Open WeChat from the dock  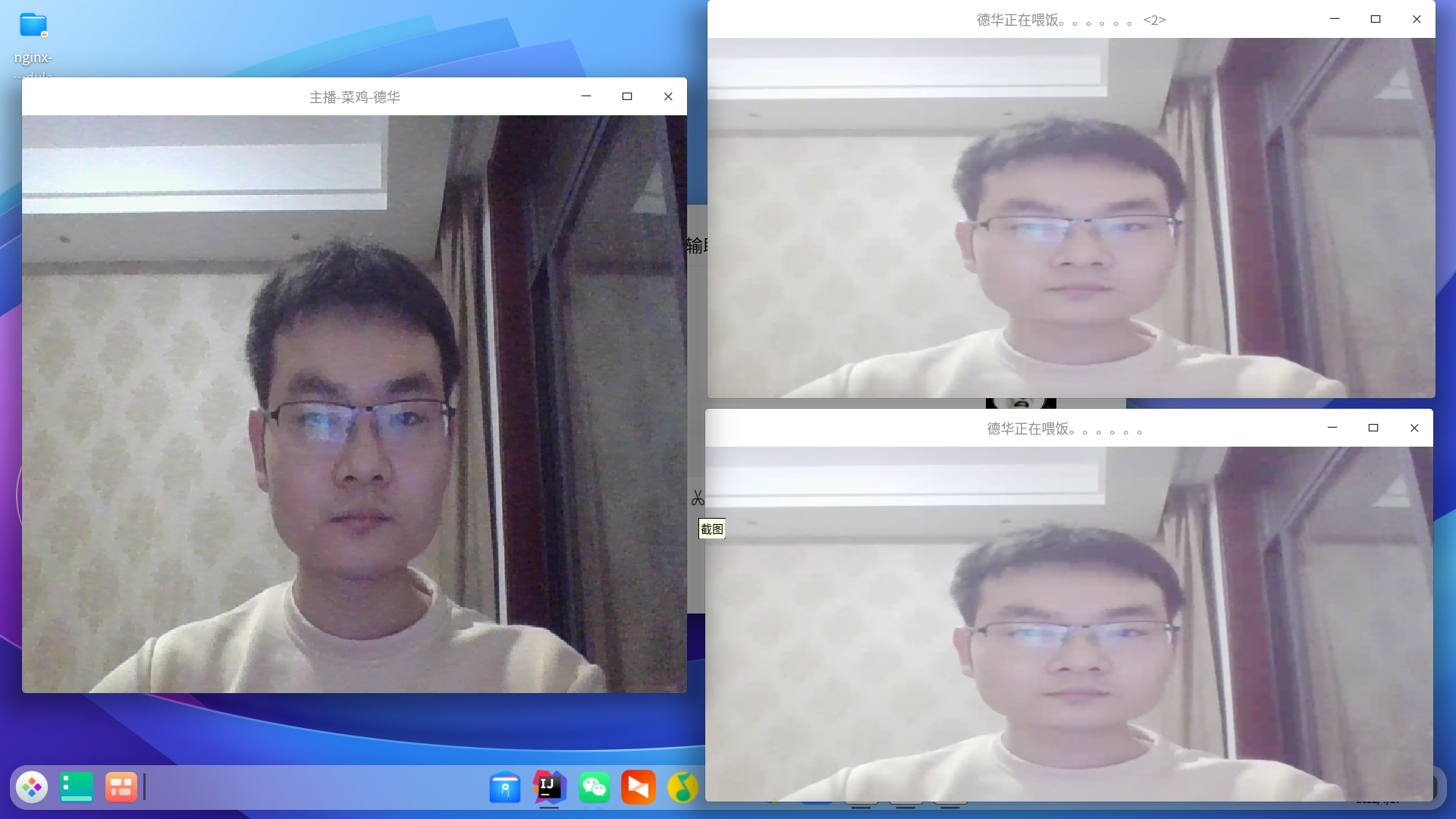(x=594, y=787)
